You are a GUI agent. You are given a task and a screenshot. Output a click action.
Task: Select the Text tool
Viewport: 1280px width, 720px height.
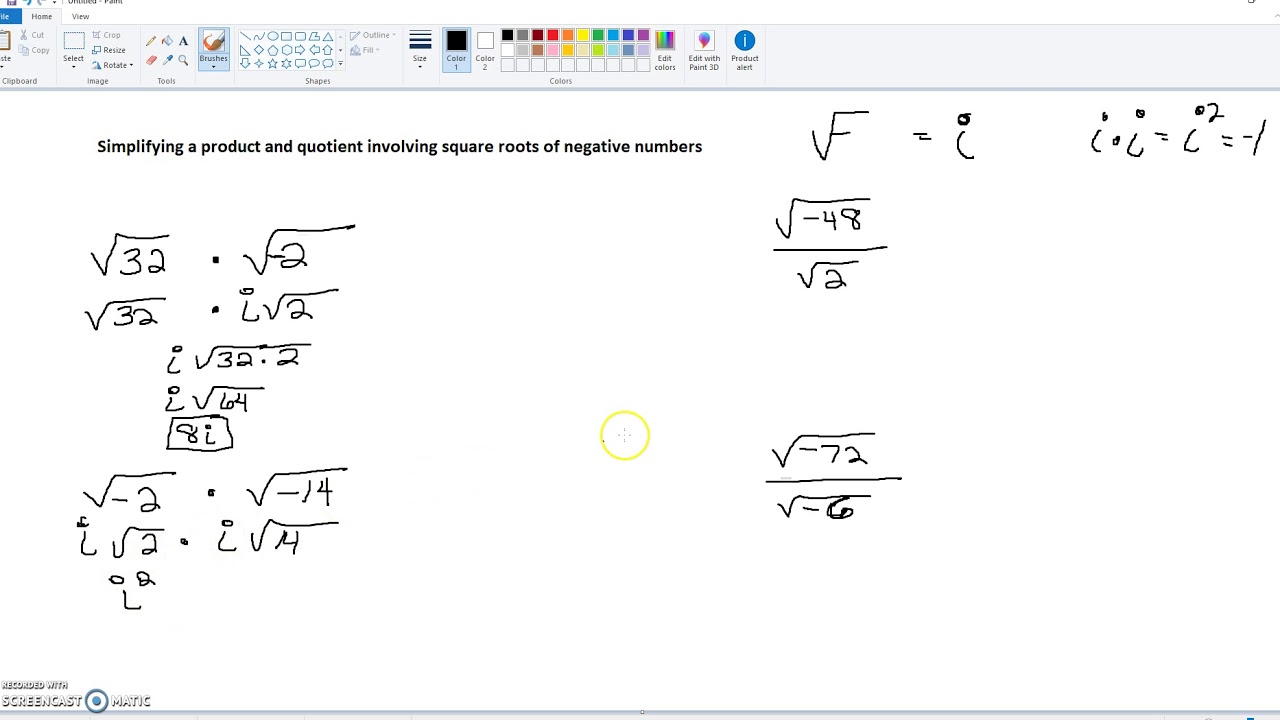[183, 41]
